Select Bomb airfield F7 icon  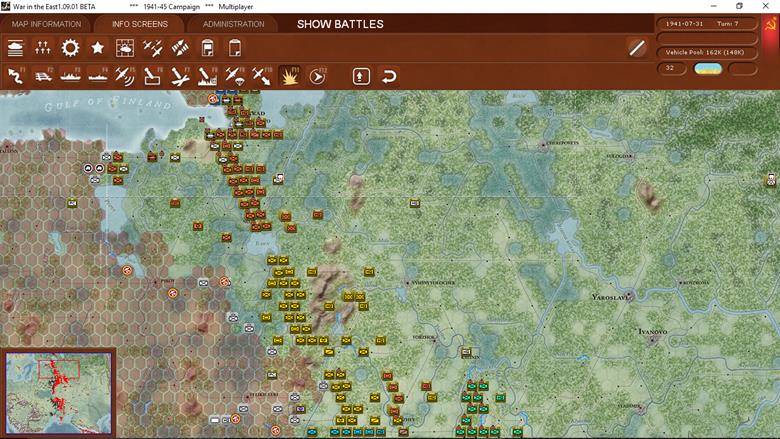pyautogui.click(x=180, y=76)
